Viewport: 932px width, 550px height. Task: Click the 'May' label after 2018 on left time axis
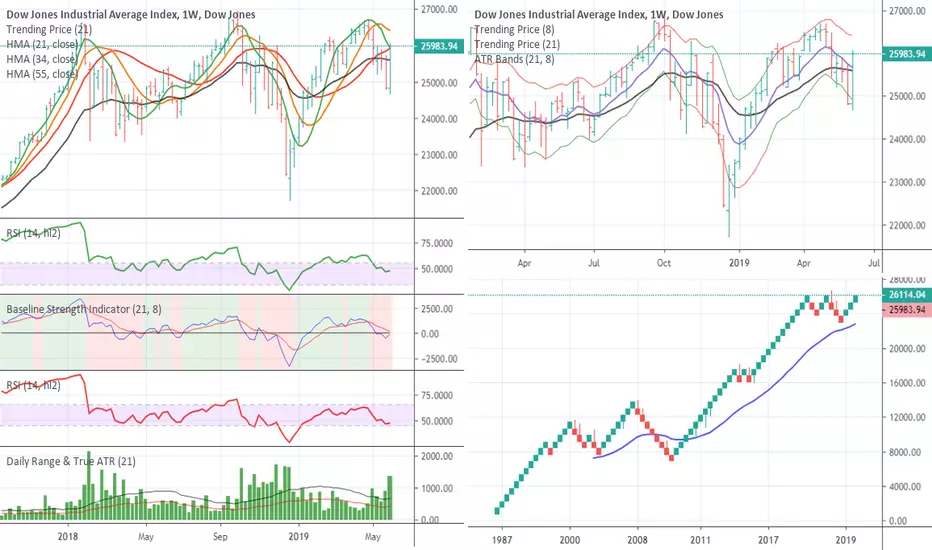pyautogui.click(x=146, y=536)
